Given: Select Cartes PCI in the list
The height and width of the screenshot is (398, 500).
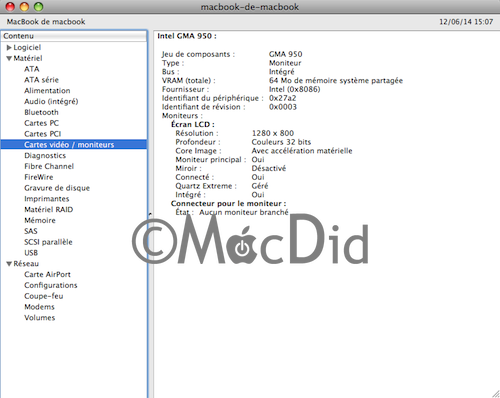Looking at the screenshot, I should [x=43, y=134].
